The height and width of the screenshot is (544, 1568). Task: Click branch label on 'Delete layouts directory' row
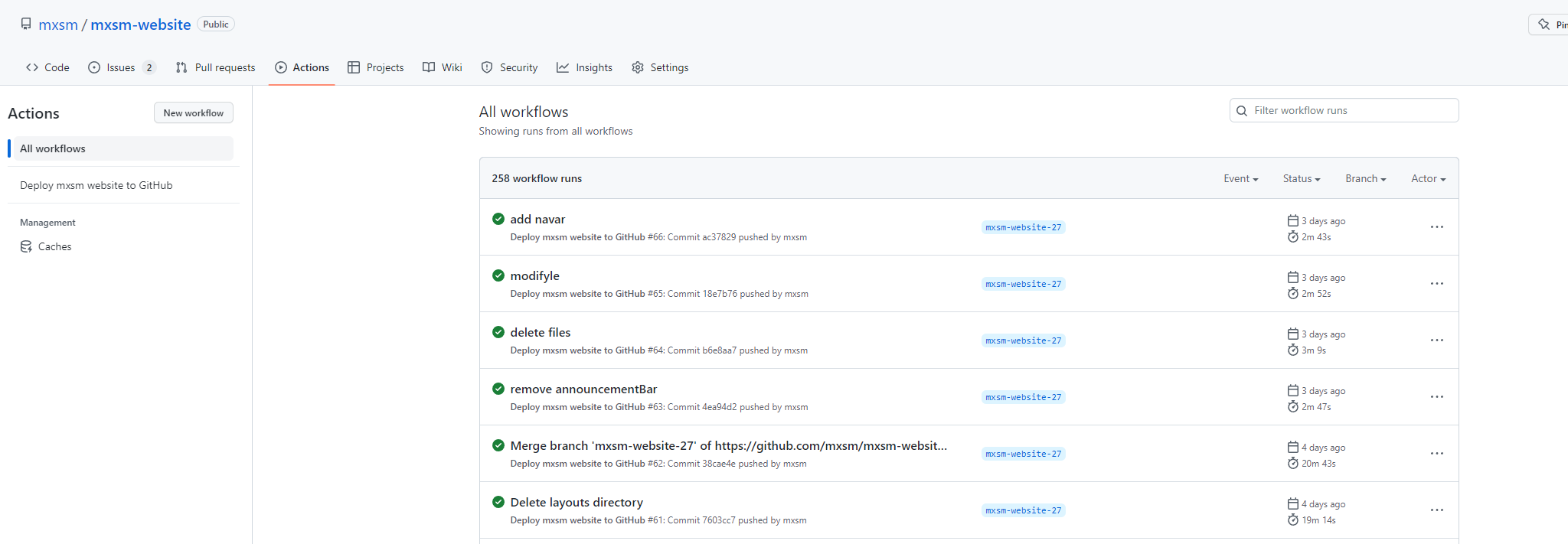point(1024,510)
